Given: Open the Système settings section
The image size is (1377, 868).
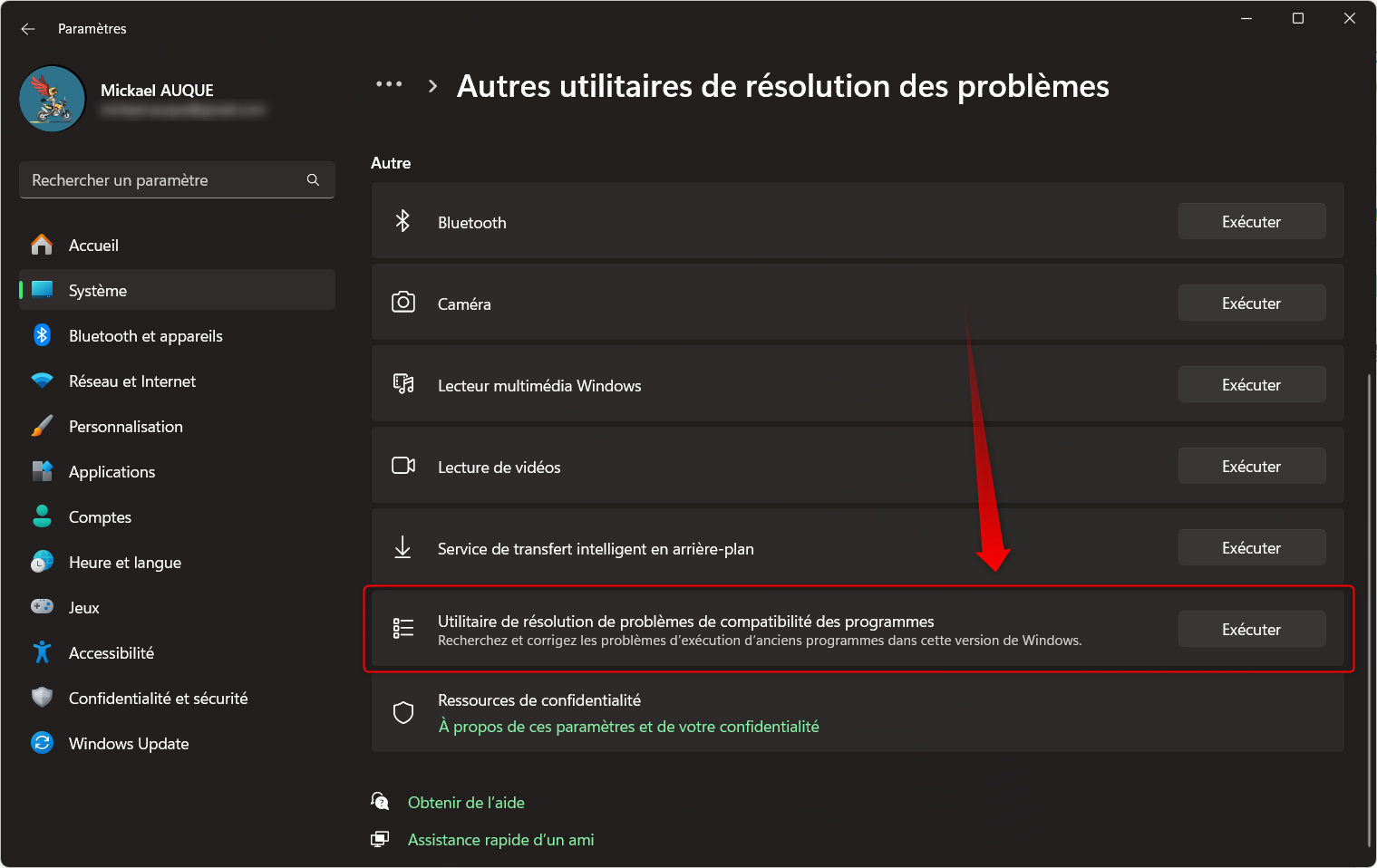Looking at the screenshot, I should 98,291.
